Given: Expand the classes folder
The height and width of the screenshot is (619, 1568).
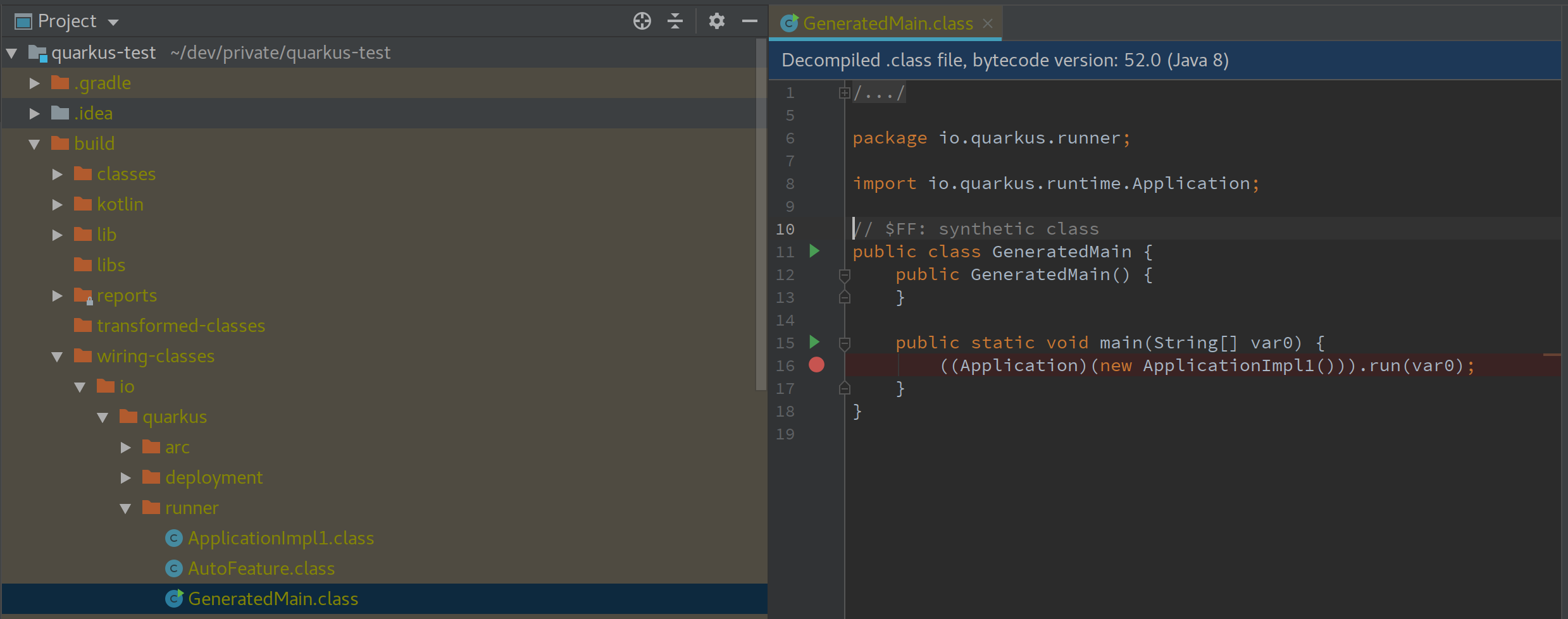Looking at the screenshot, I should (58, 175).
